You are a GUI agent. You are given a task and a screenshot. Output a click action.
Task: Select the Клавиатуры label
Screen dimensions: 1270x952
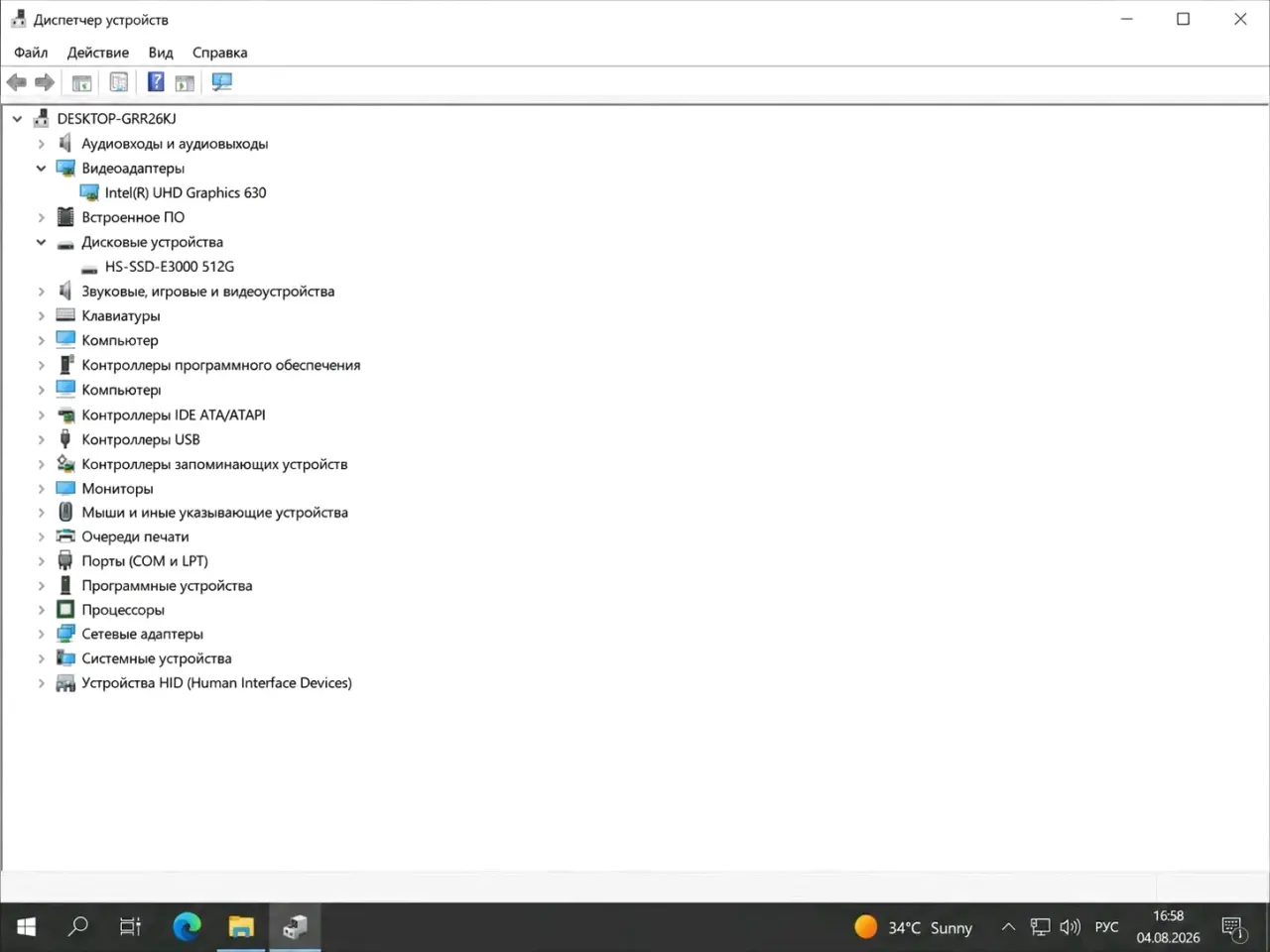pos(121,315)
